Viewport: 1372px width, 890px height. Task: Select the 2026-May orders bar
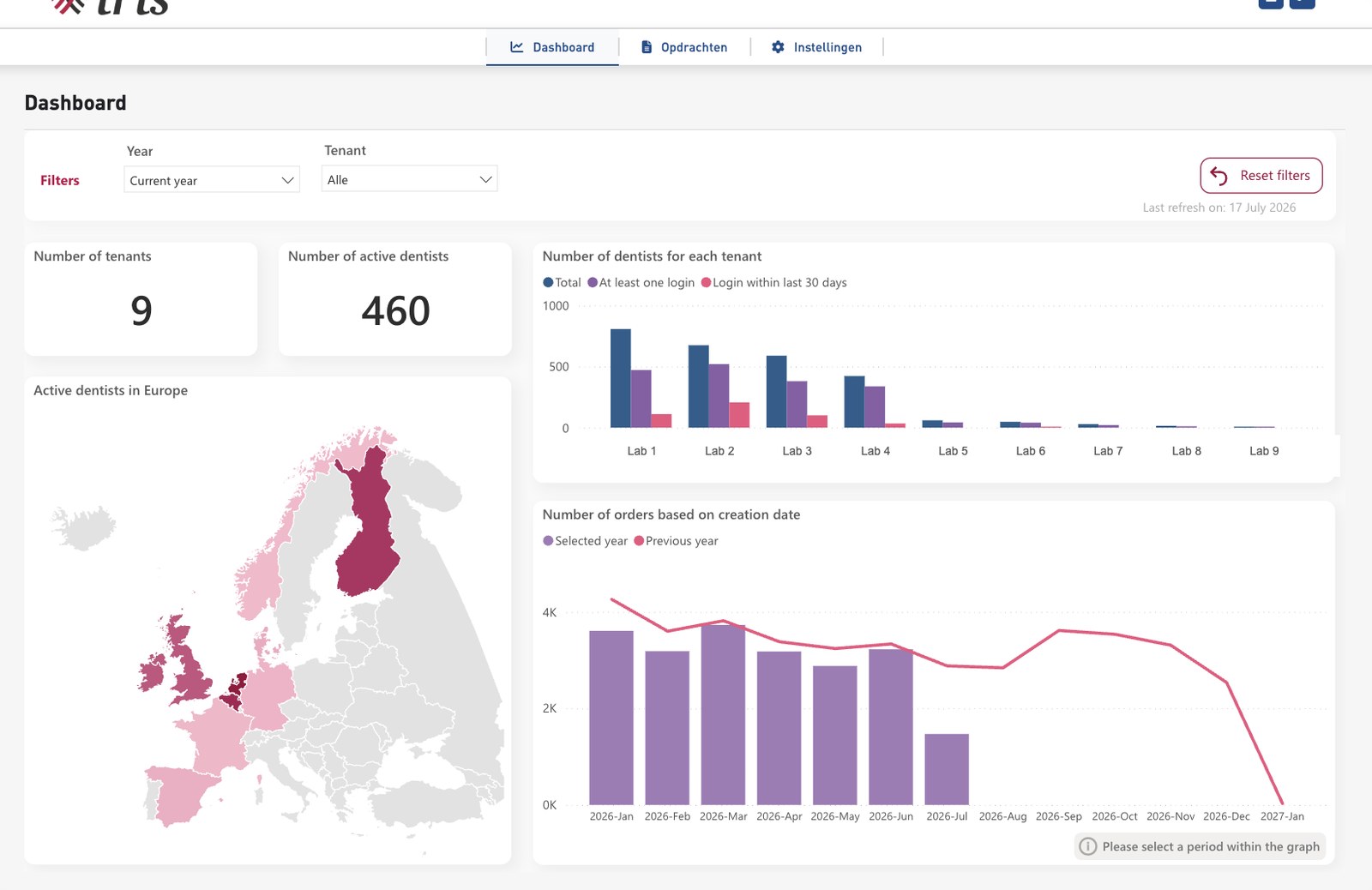pos(835,736)
